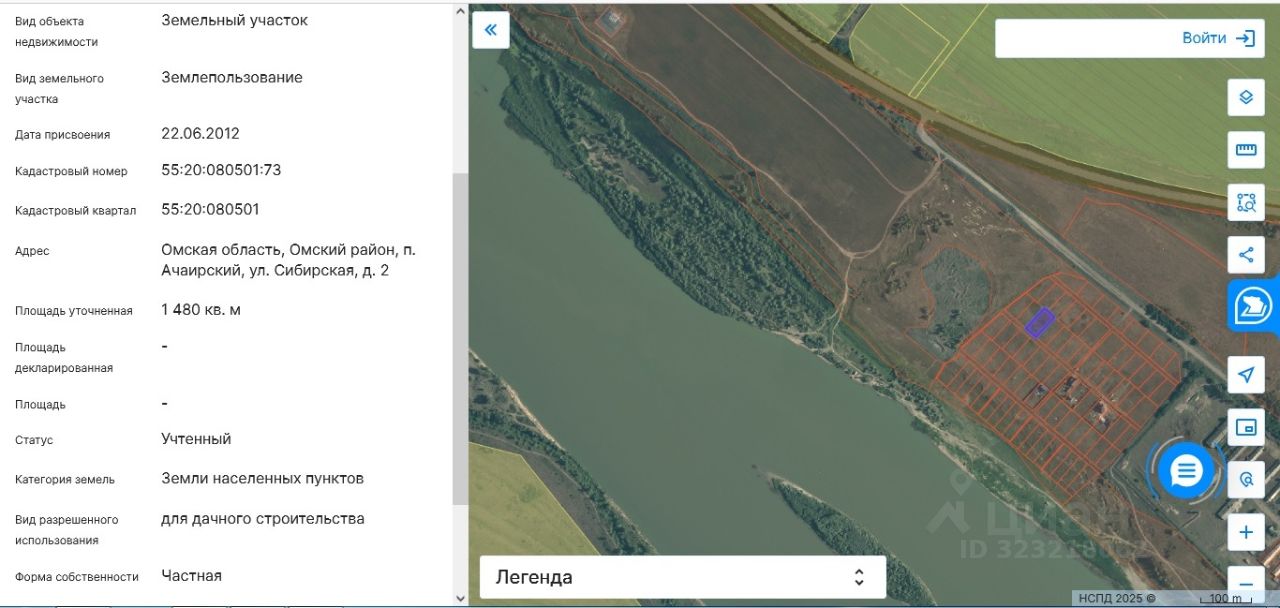
Task: Click the share map icon
Action: 1246,255
